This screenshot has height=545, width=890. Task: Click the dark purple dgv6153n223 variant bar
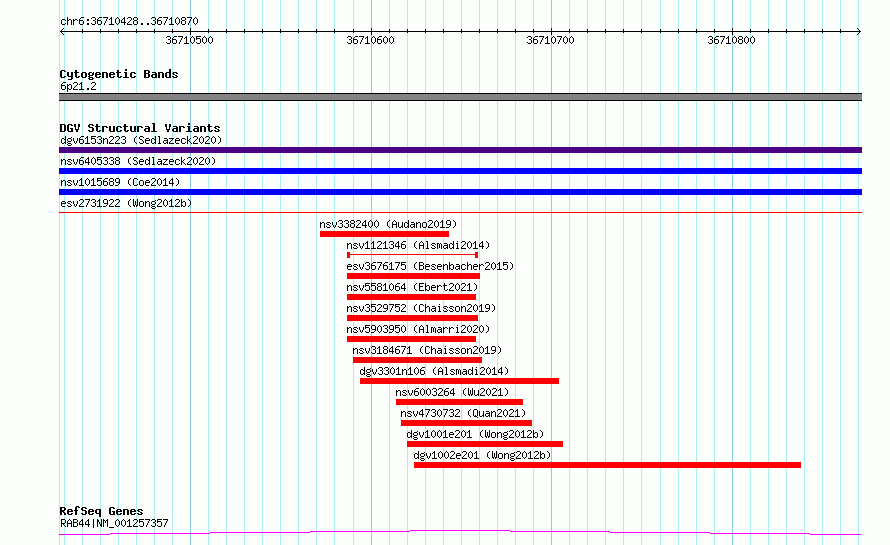[460, 150]
